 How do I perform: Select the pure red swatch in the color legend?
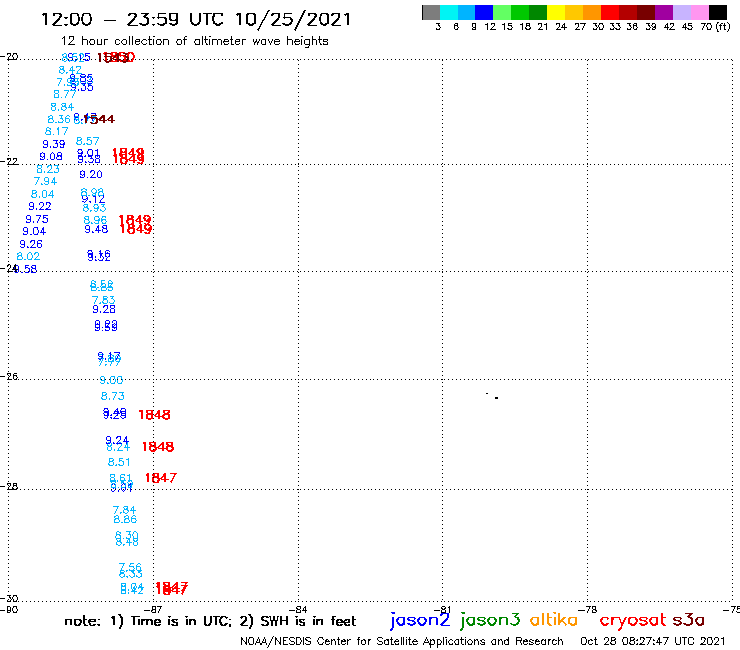click(610, 12)
